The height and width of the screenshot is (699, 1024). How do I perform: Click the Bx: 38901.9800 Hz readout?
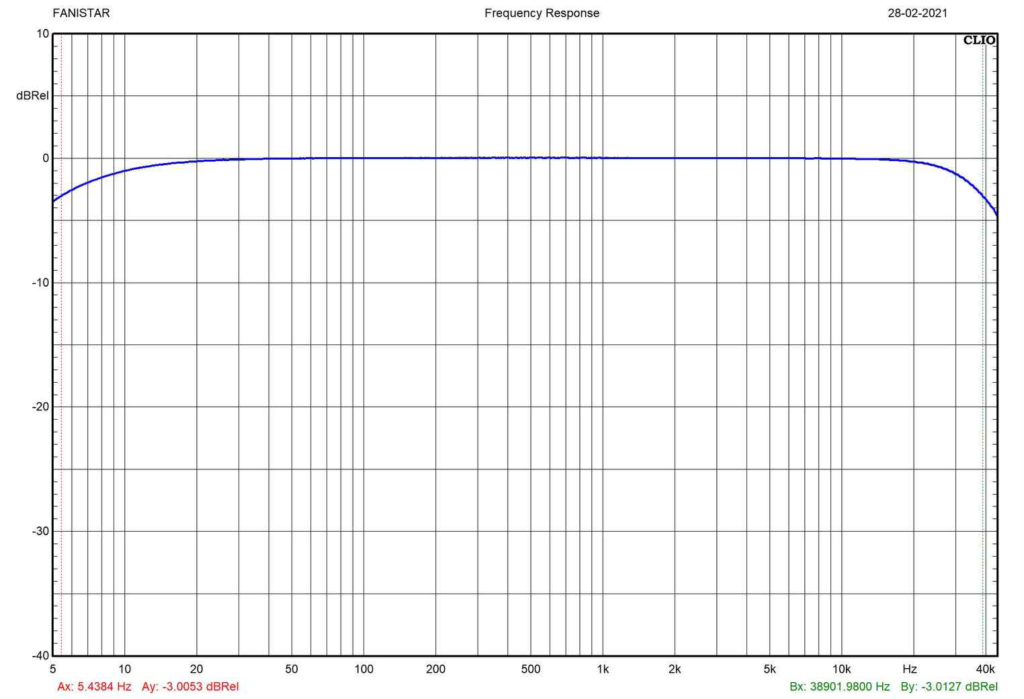click(839, 687)
